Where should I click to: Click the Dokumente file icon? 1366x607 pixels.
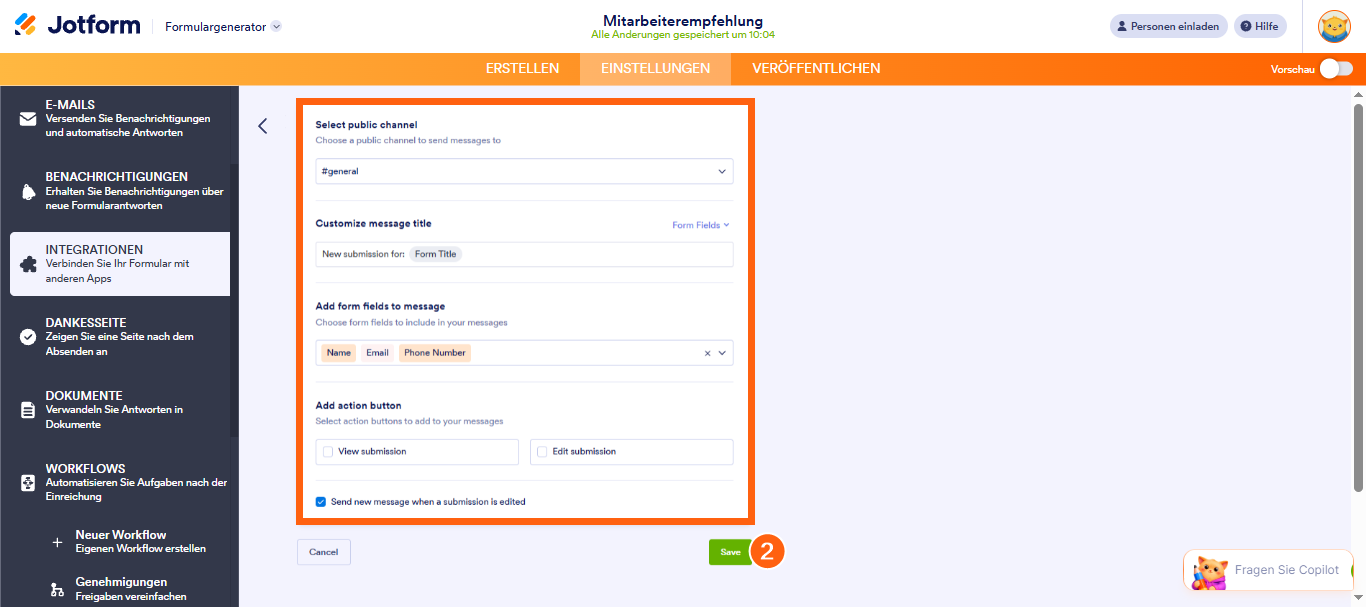pyautogui.click(x=28, y=410)
